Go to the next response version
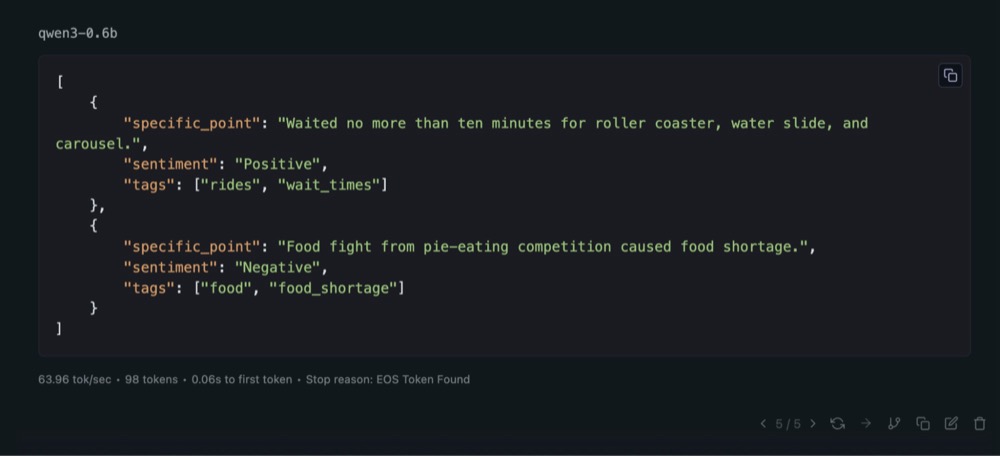The image size is (1000, 456). [812, 424]
